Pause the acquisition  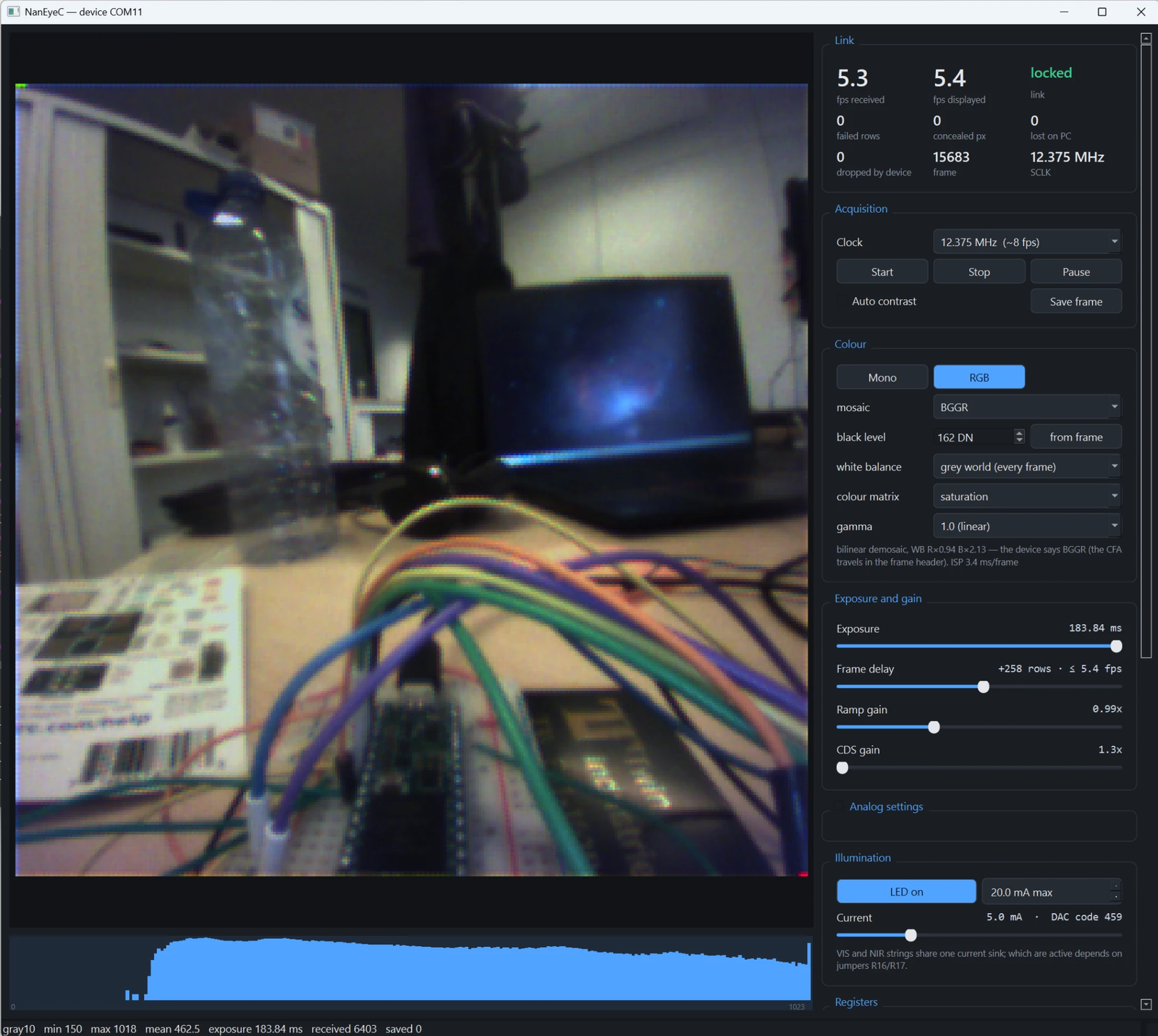[x=1075, y=271]
